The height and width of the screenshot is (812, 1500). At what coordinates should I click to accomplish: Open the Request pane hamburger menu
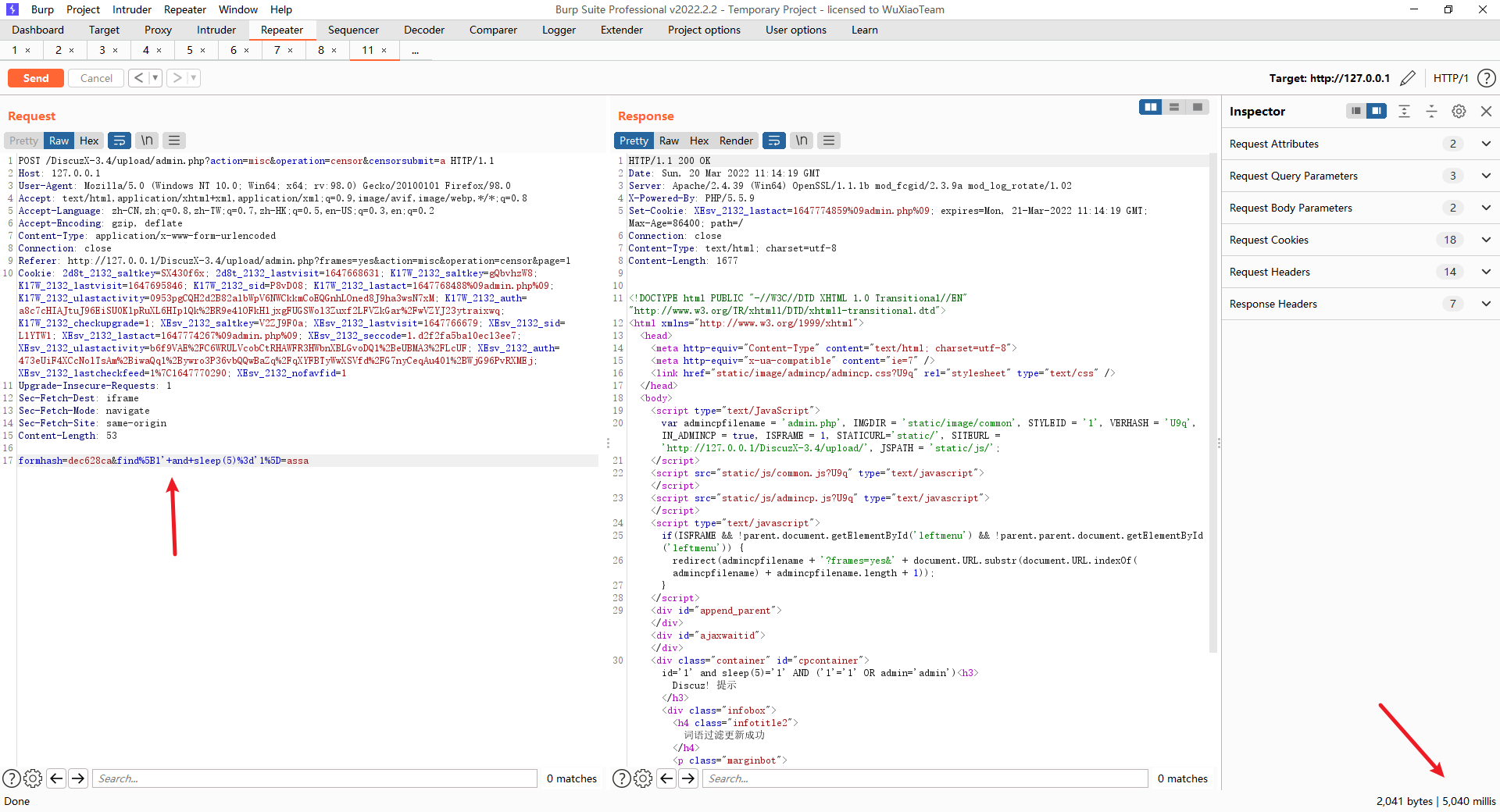[174, 141]
